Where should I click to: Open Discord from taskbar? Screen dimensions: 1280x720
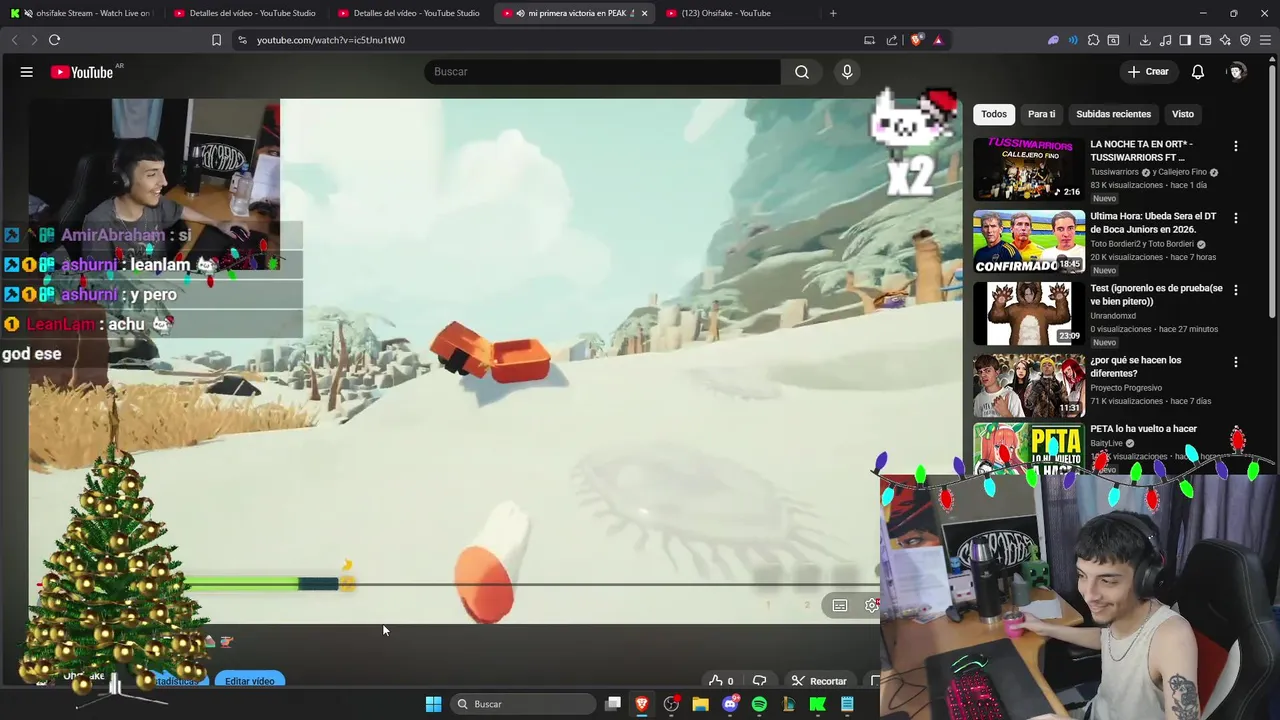coord(730,704)
